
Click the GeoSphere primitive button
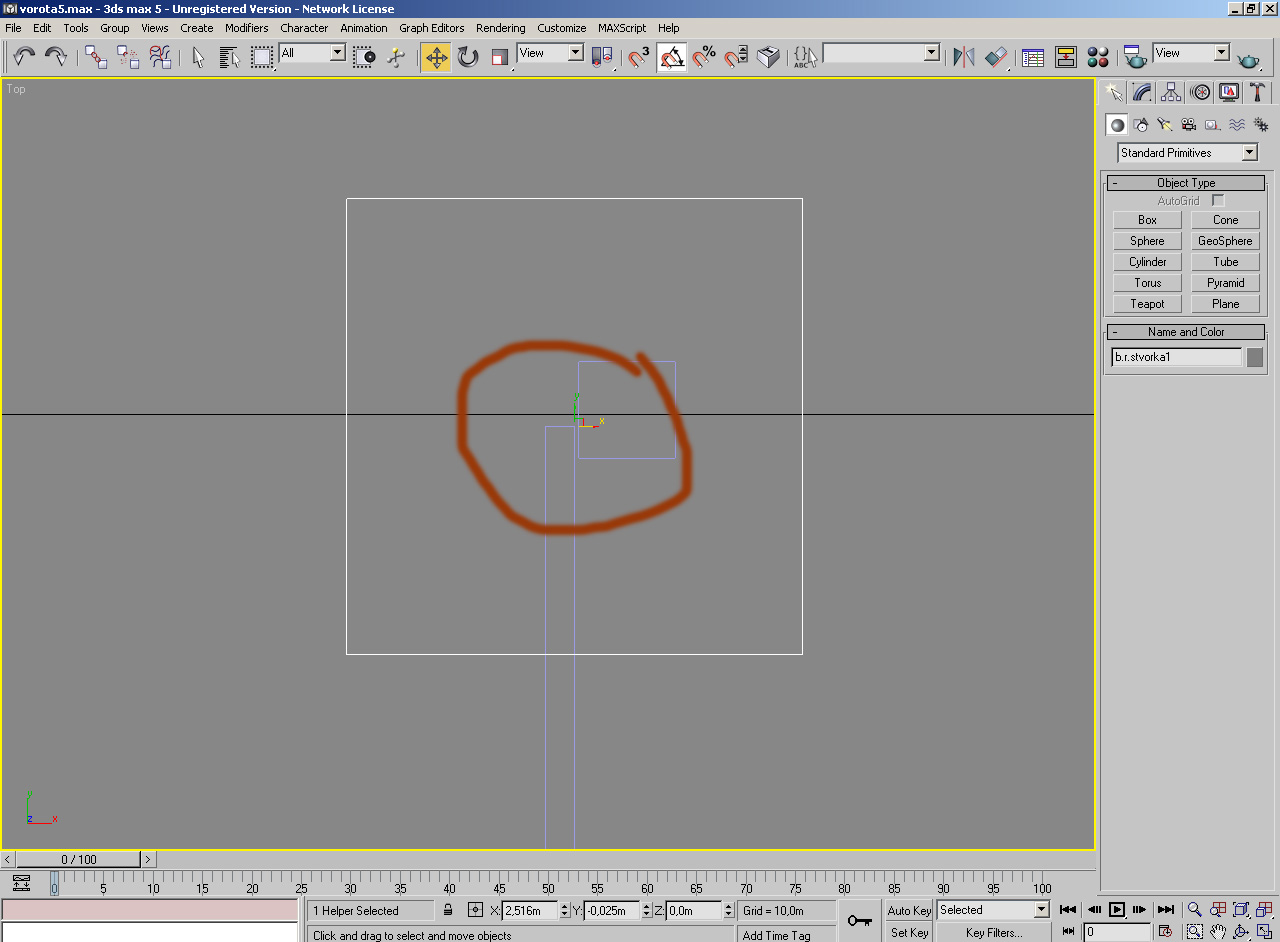coord(1225,241)
